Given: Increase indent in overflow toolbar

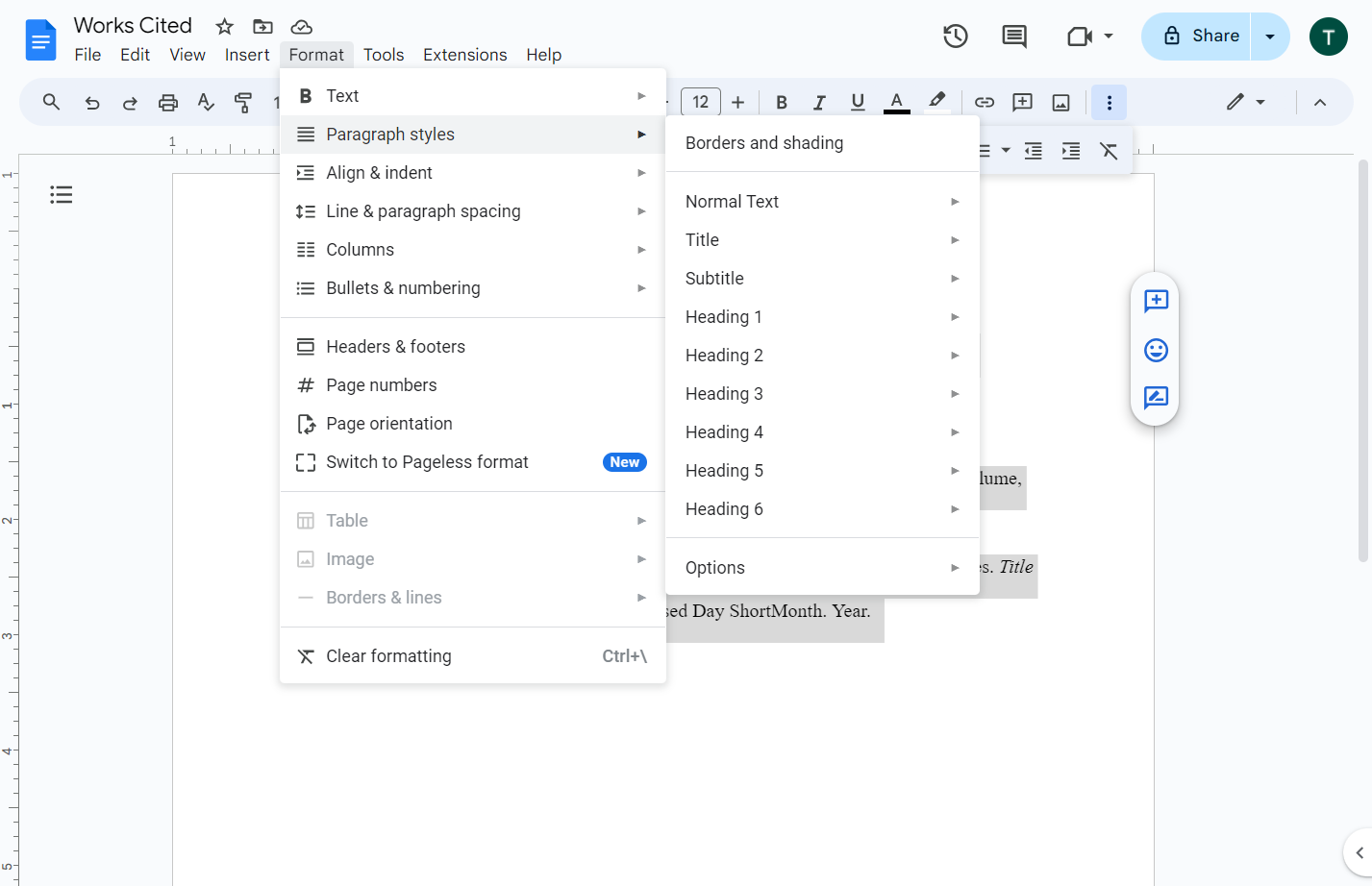Looking at the screenshot, I should point(1071,151).
